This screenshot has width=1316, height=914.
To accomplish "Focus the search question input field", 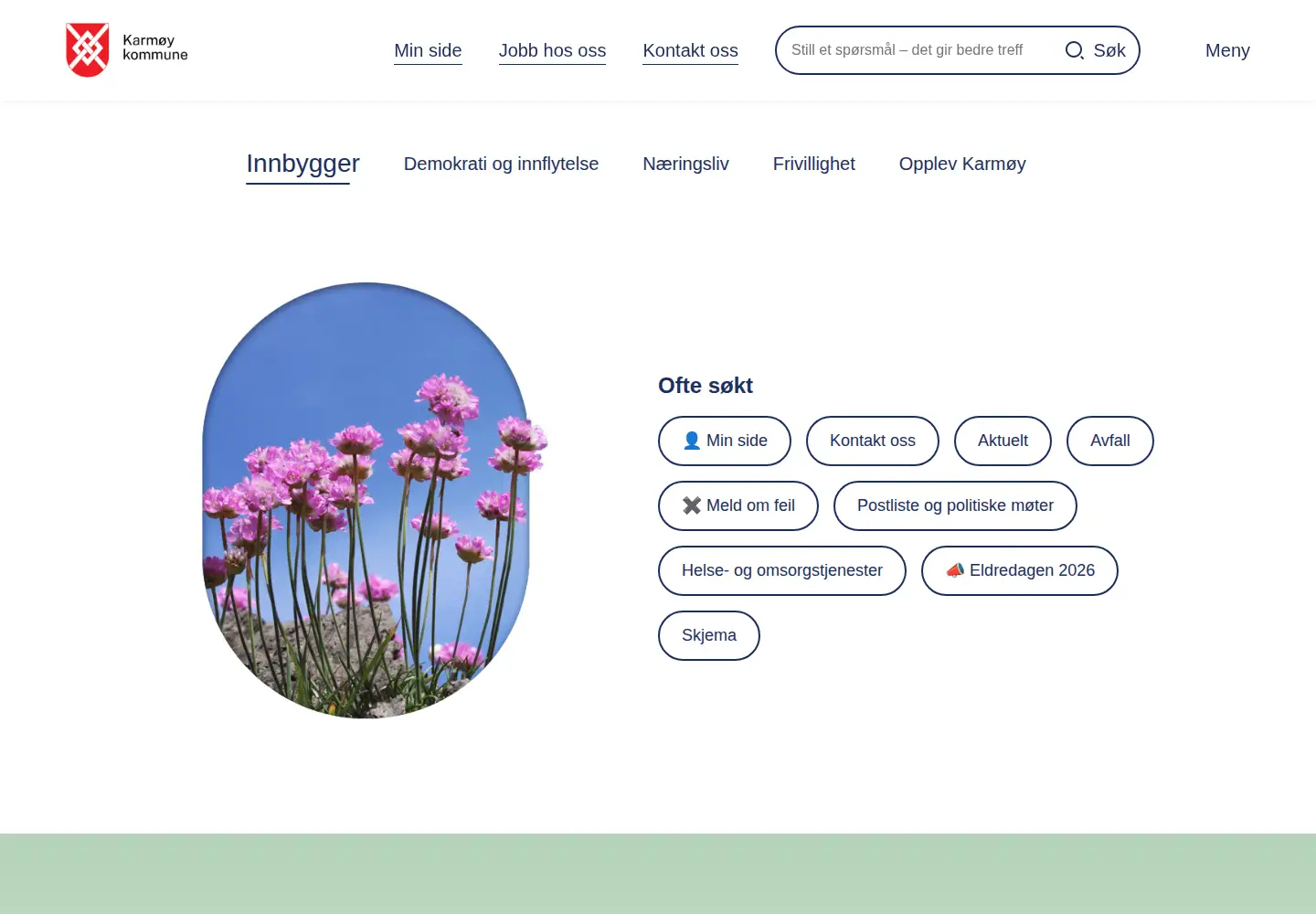I will click(918, 50).
